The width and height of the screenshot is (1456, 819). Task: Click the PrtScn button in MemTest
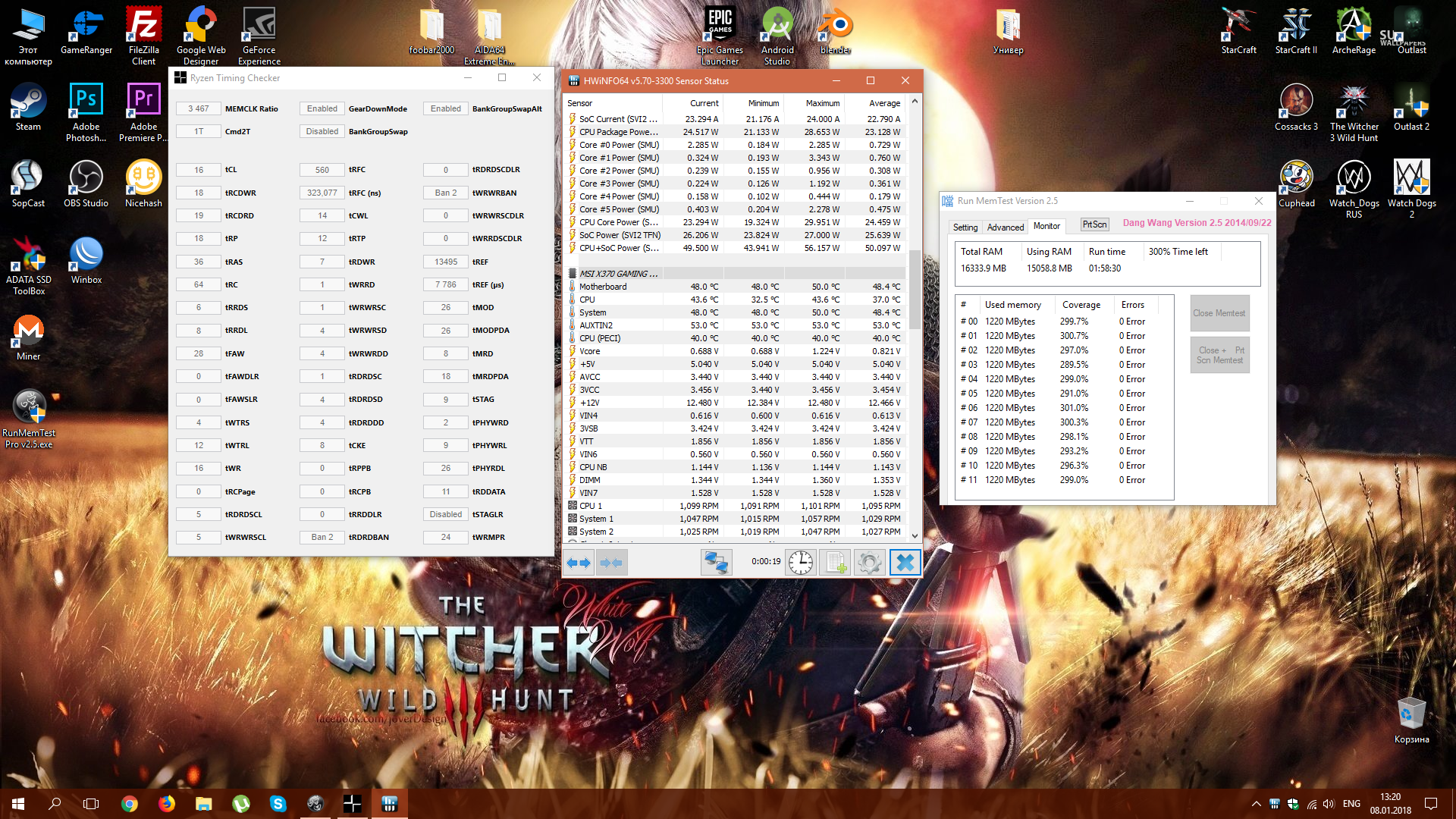1094,224
